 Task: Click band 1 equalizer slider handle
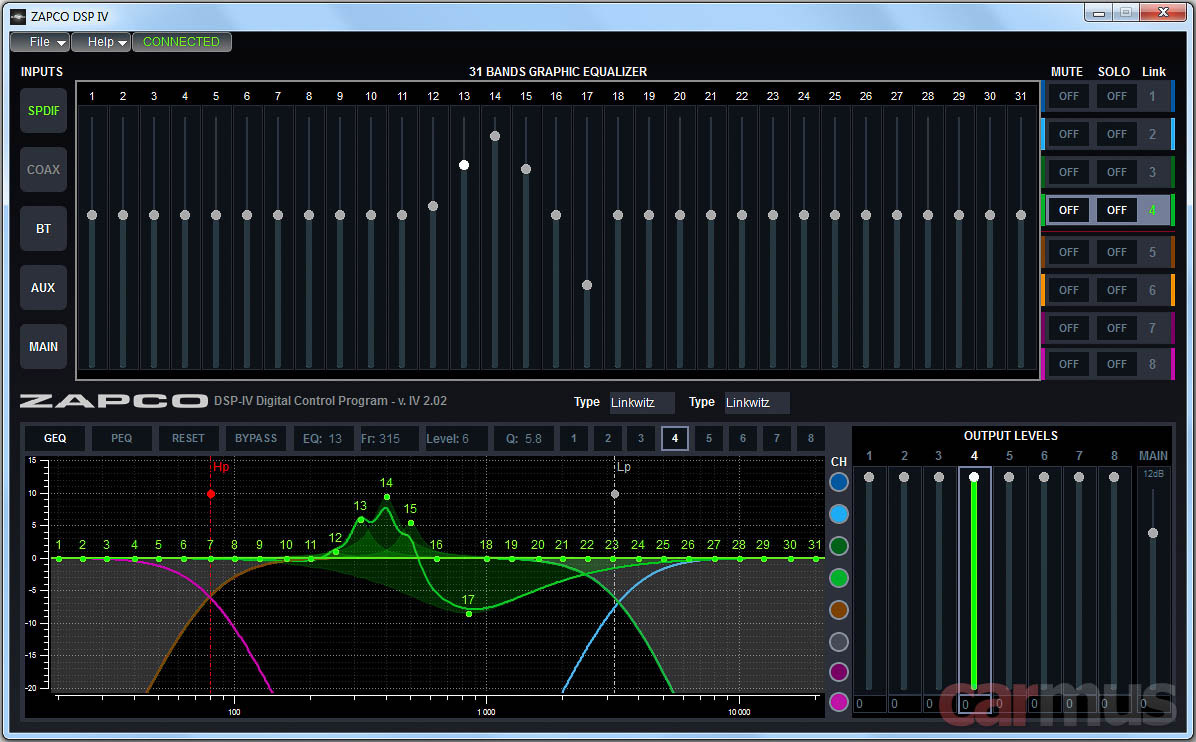(x=92, y=215)
